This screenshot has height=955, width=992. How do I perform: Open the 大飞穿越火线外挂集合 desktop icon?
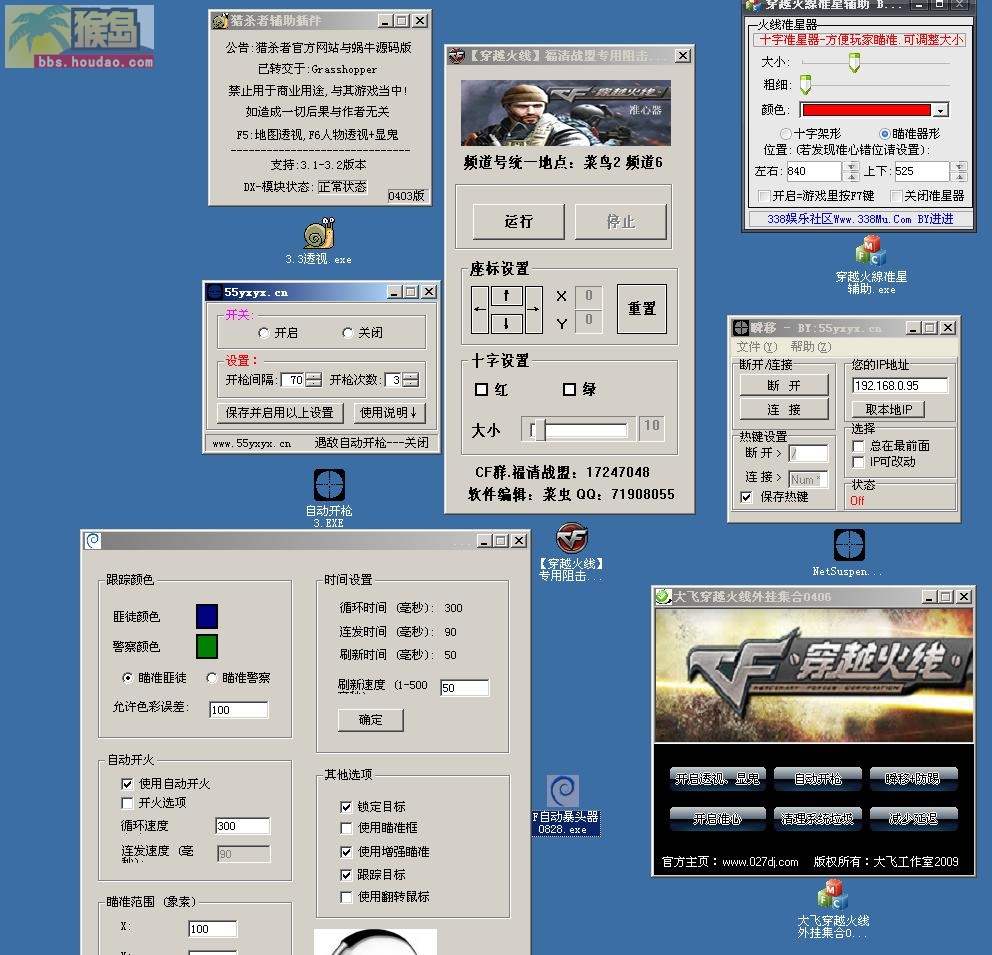coord(833,895)
